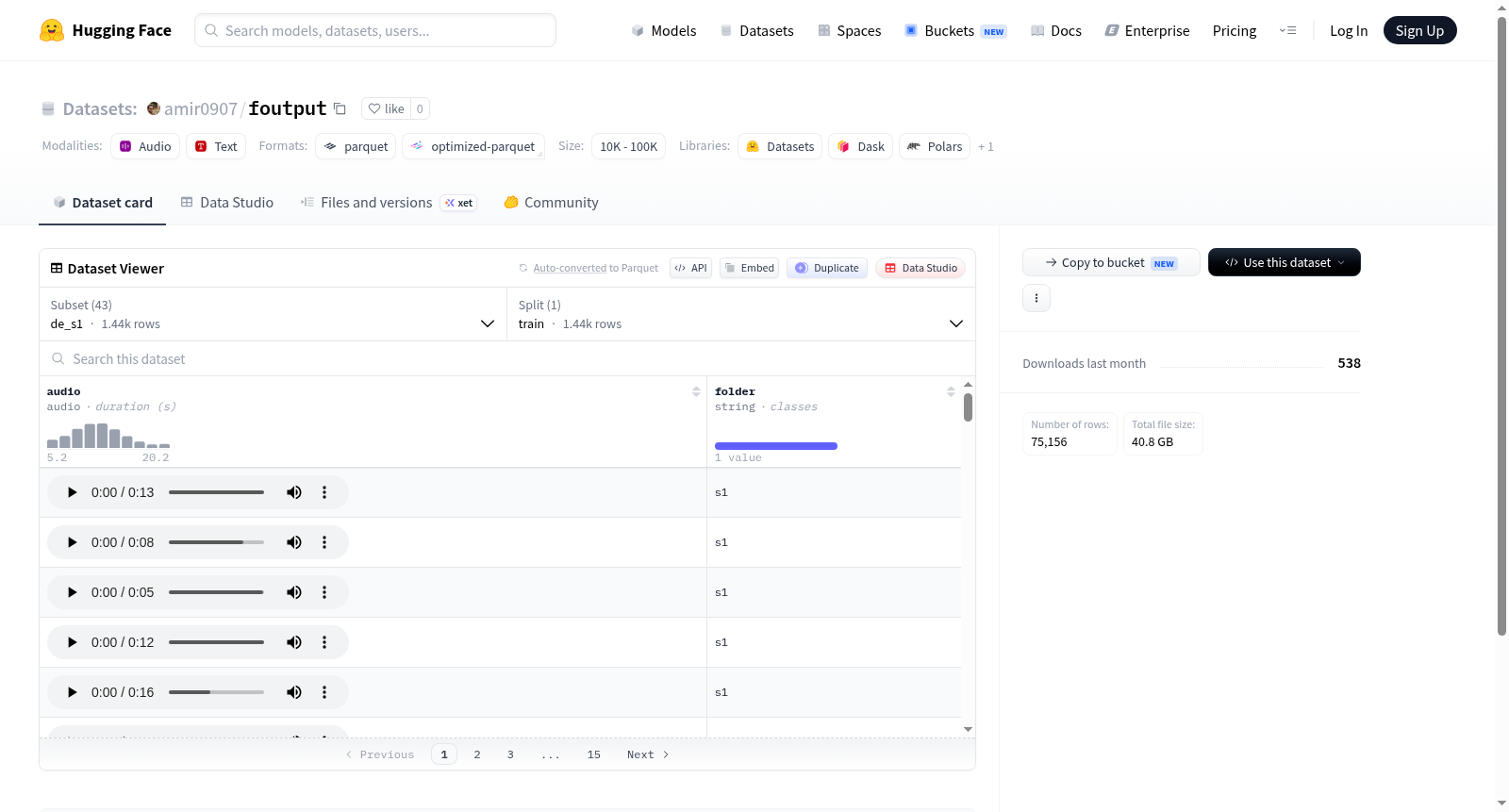Switch to the Dataset card tab

point(103,203)
